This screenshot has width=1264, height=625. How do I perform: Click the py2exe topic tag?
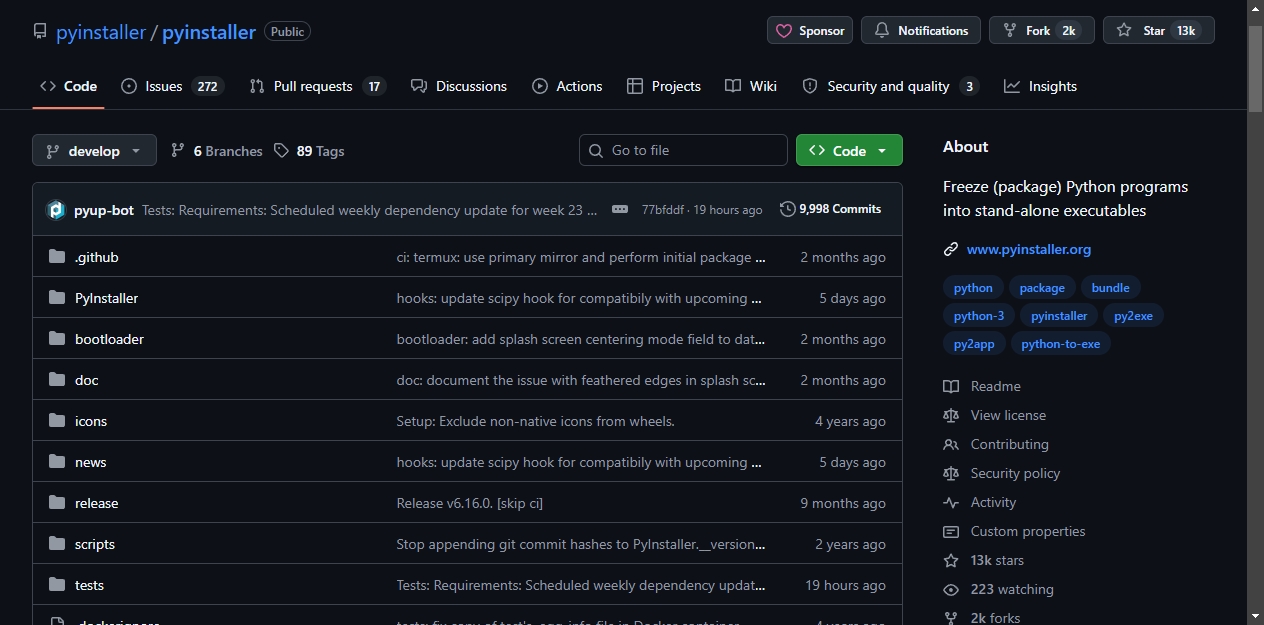point(1133,316)
